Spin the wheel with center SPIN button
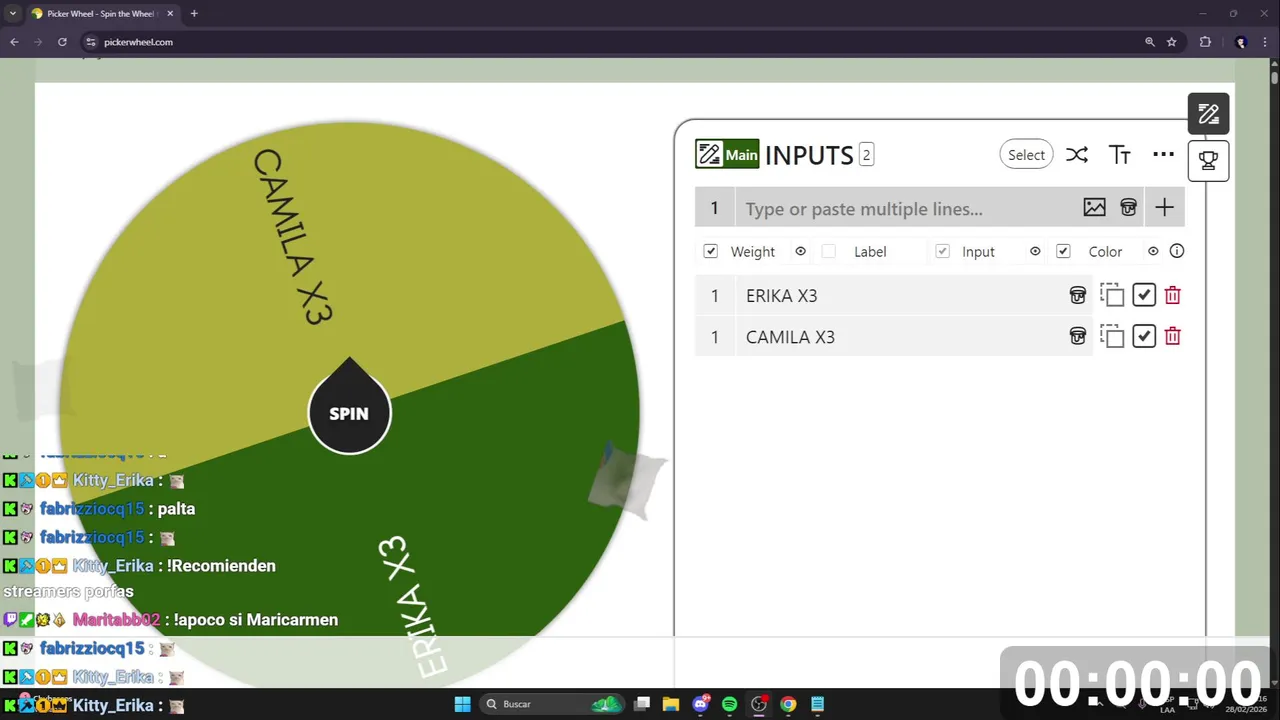The height and width of the screenshot is (720, 1280). [349, 413]
